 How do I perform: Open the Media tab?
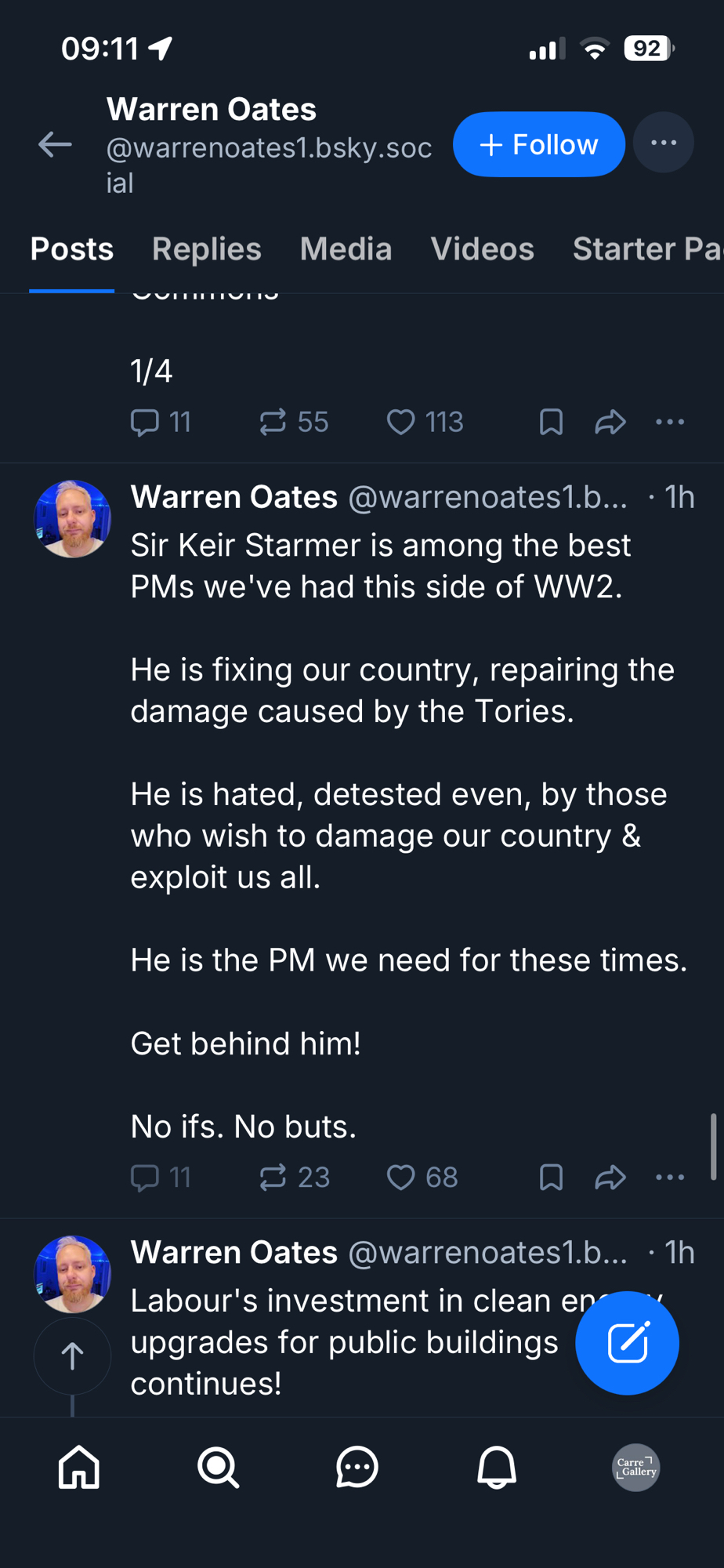tap(346, 249)
